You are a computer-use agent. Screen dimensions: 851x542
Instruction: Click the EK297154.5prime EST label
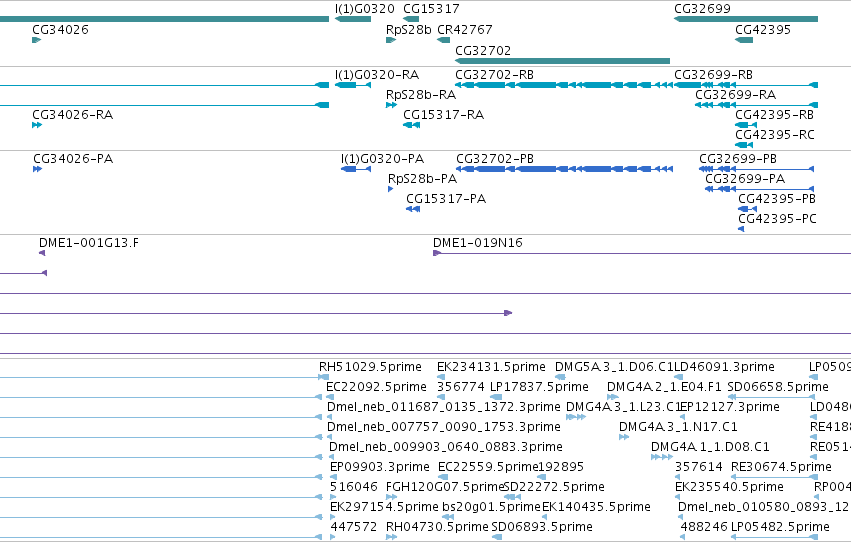[384, 507]
